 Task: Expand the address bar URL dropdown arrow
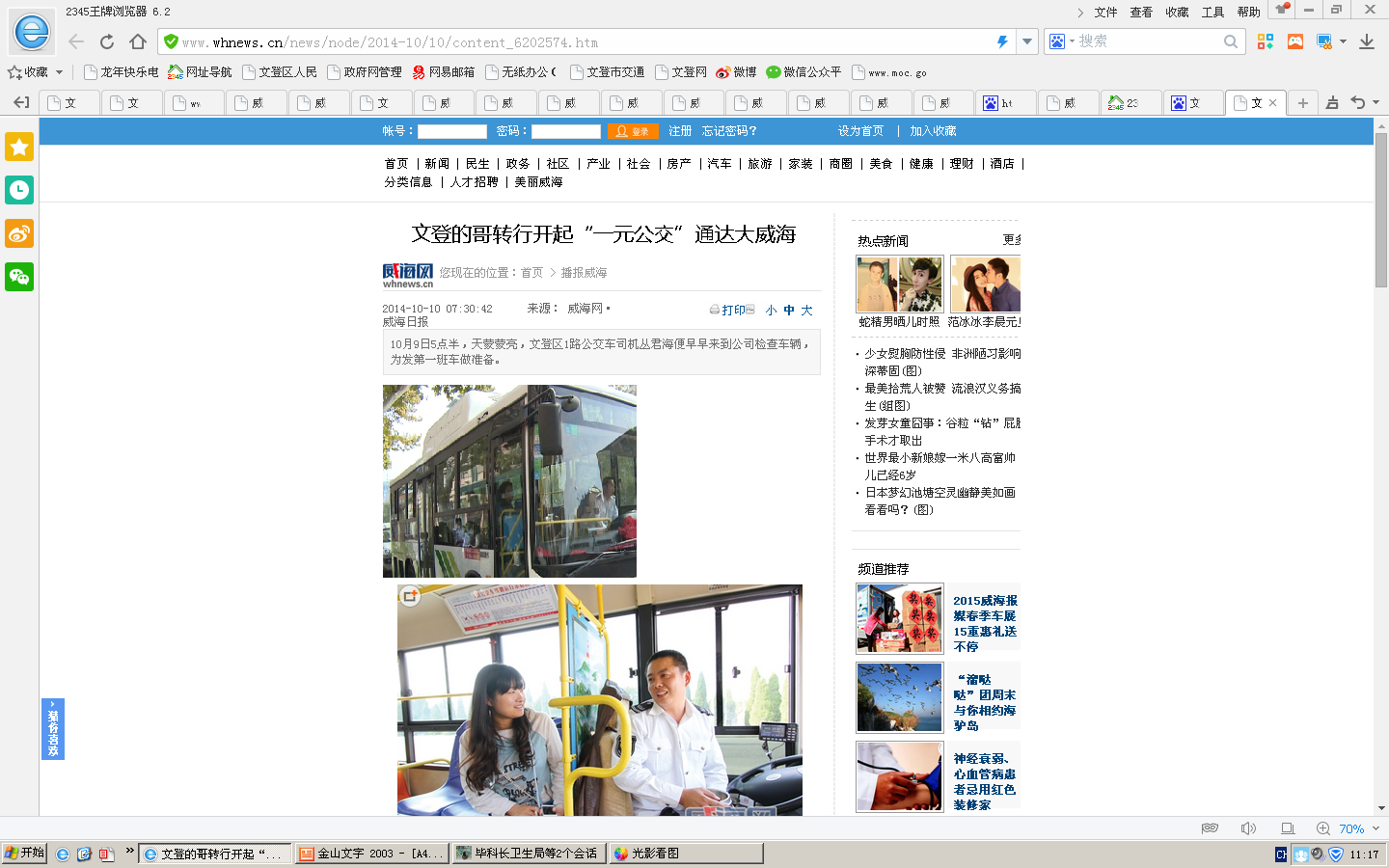1027,41
